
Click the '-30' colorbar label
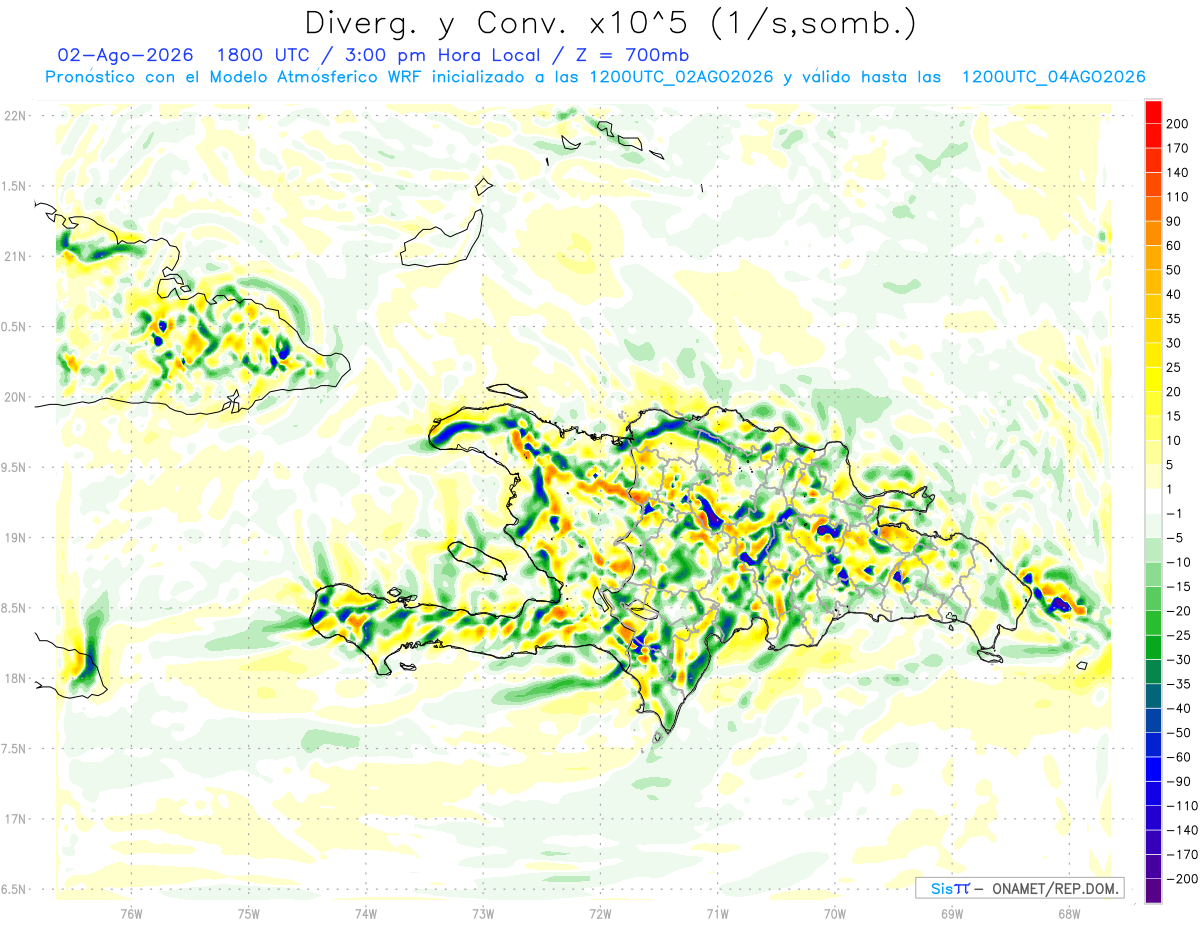1179,659
